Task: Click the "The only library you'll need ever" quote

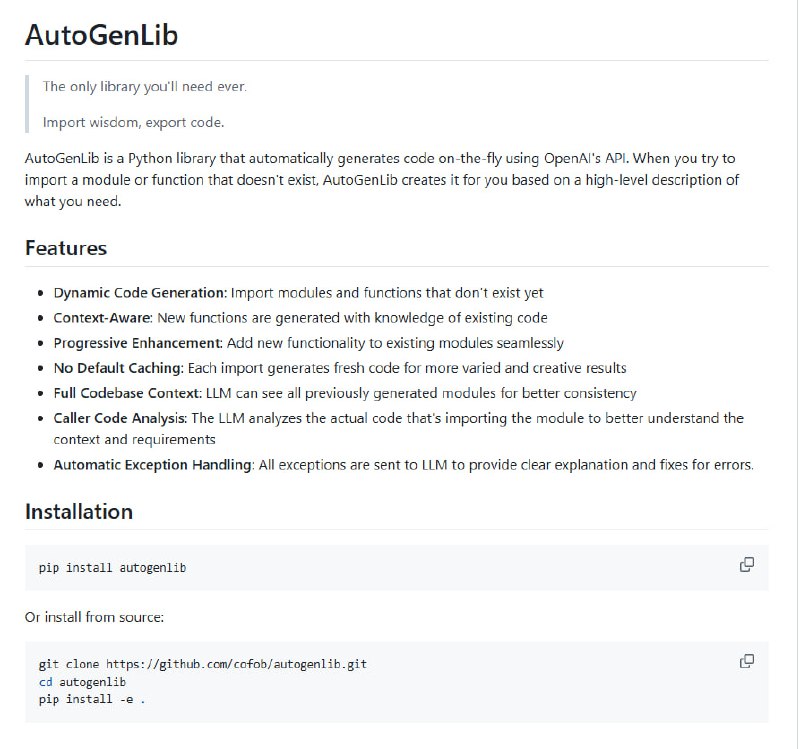Action: (x=144, y=86)
